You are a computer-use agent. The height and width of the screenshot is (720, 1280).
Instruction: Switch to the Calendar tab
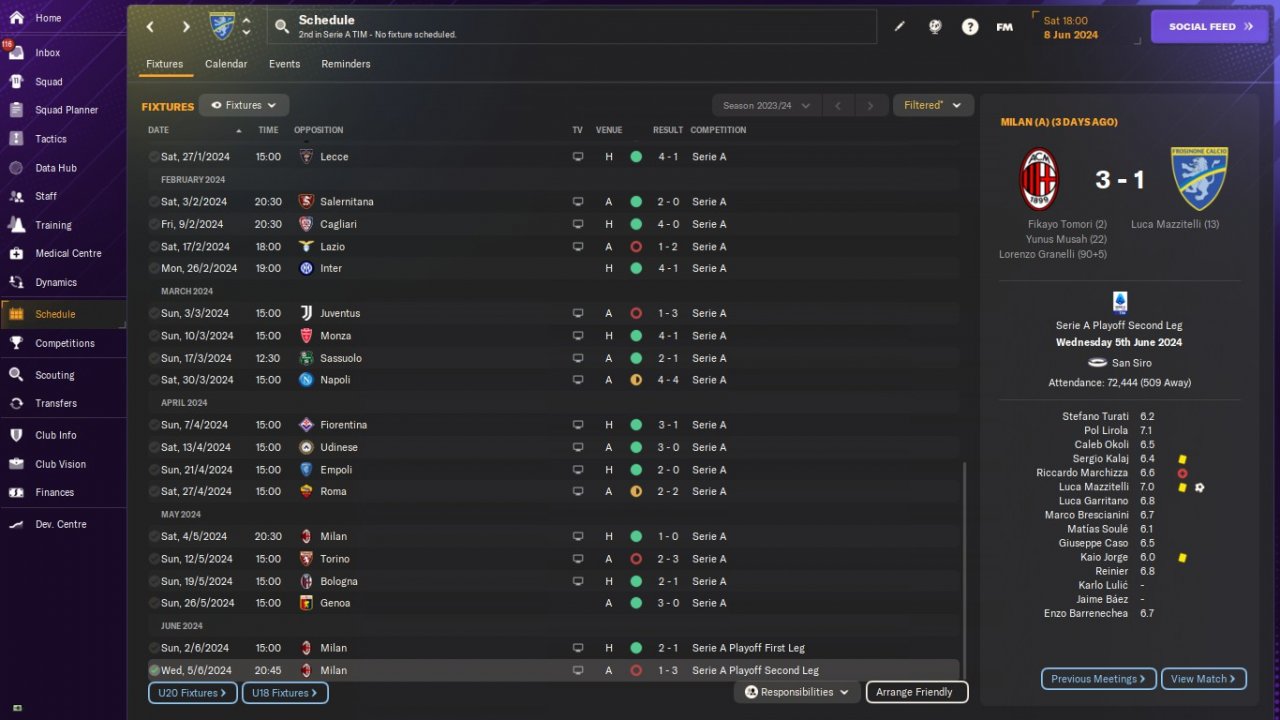tap(226, 64)
